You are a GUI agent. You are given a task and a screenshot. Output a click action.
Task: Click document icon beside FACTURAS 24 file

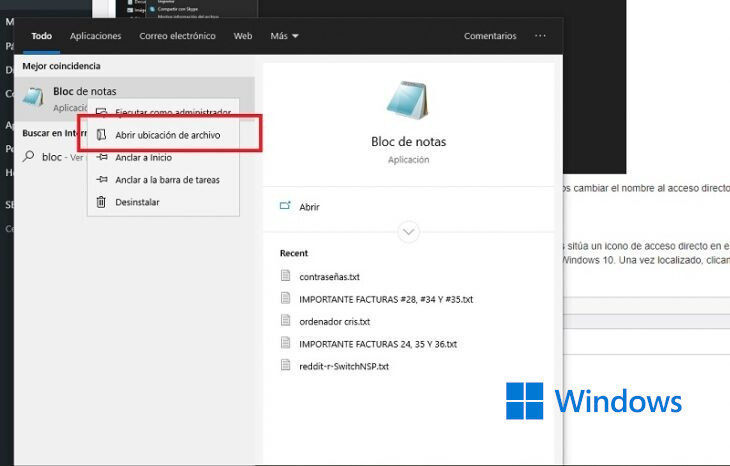(285, 342)
